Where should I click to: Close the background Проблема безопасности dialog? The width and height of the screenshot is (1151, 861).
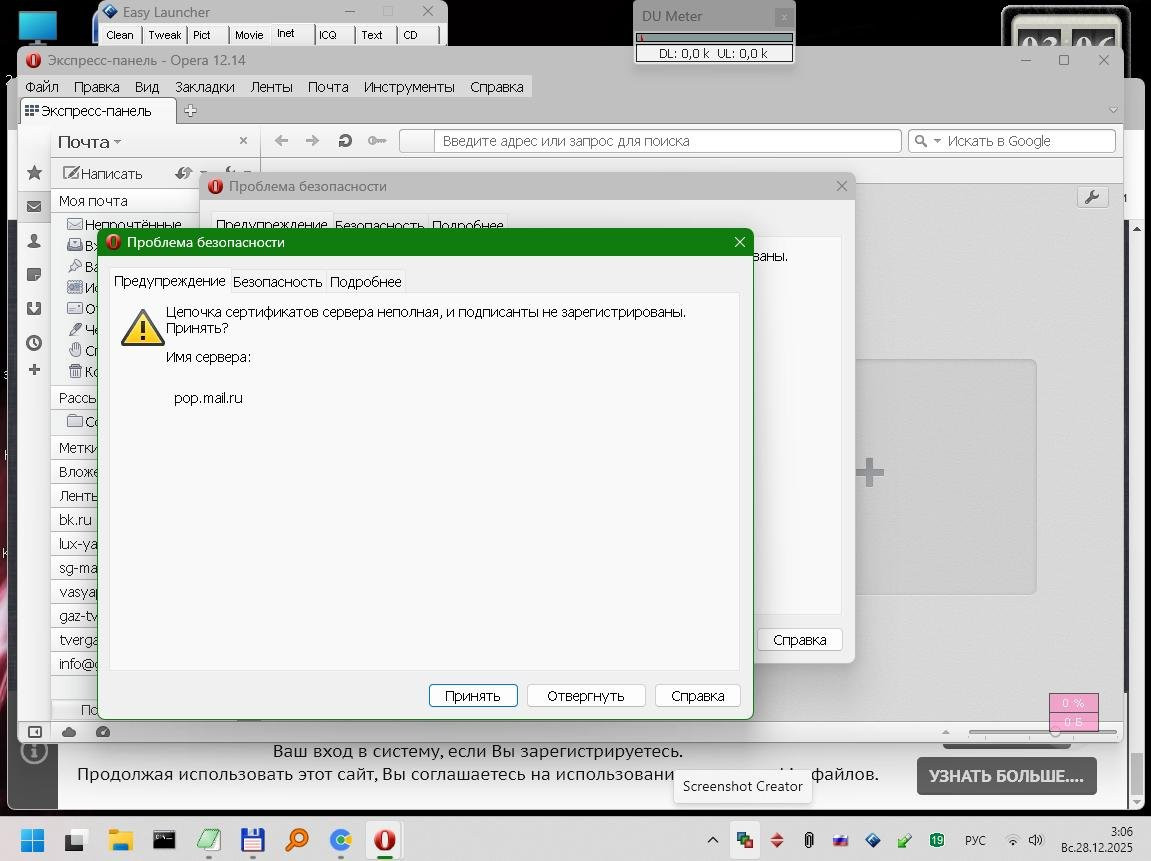coord(841,186)
